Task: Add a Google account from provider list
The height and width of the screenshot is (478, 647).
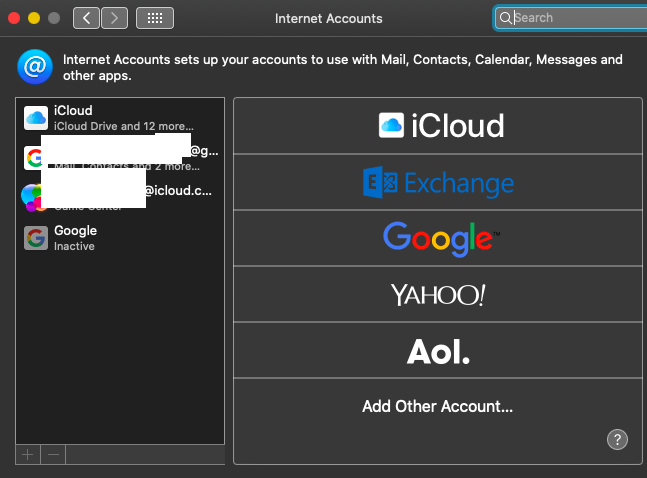Action: (438, 239)
